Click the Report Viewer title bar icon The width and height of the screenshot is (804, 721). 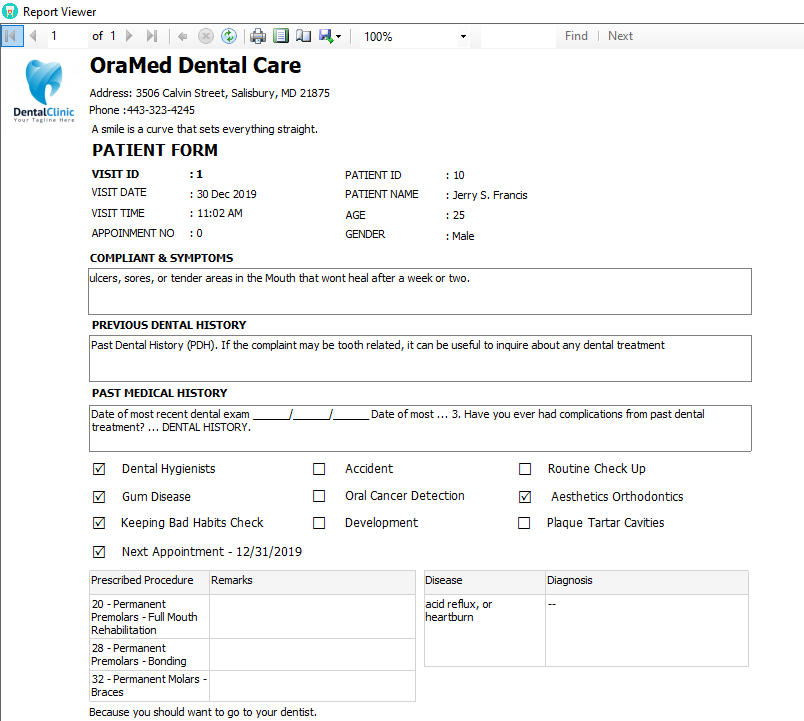click(x=10, y=11)
